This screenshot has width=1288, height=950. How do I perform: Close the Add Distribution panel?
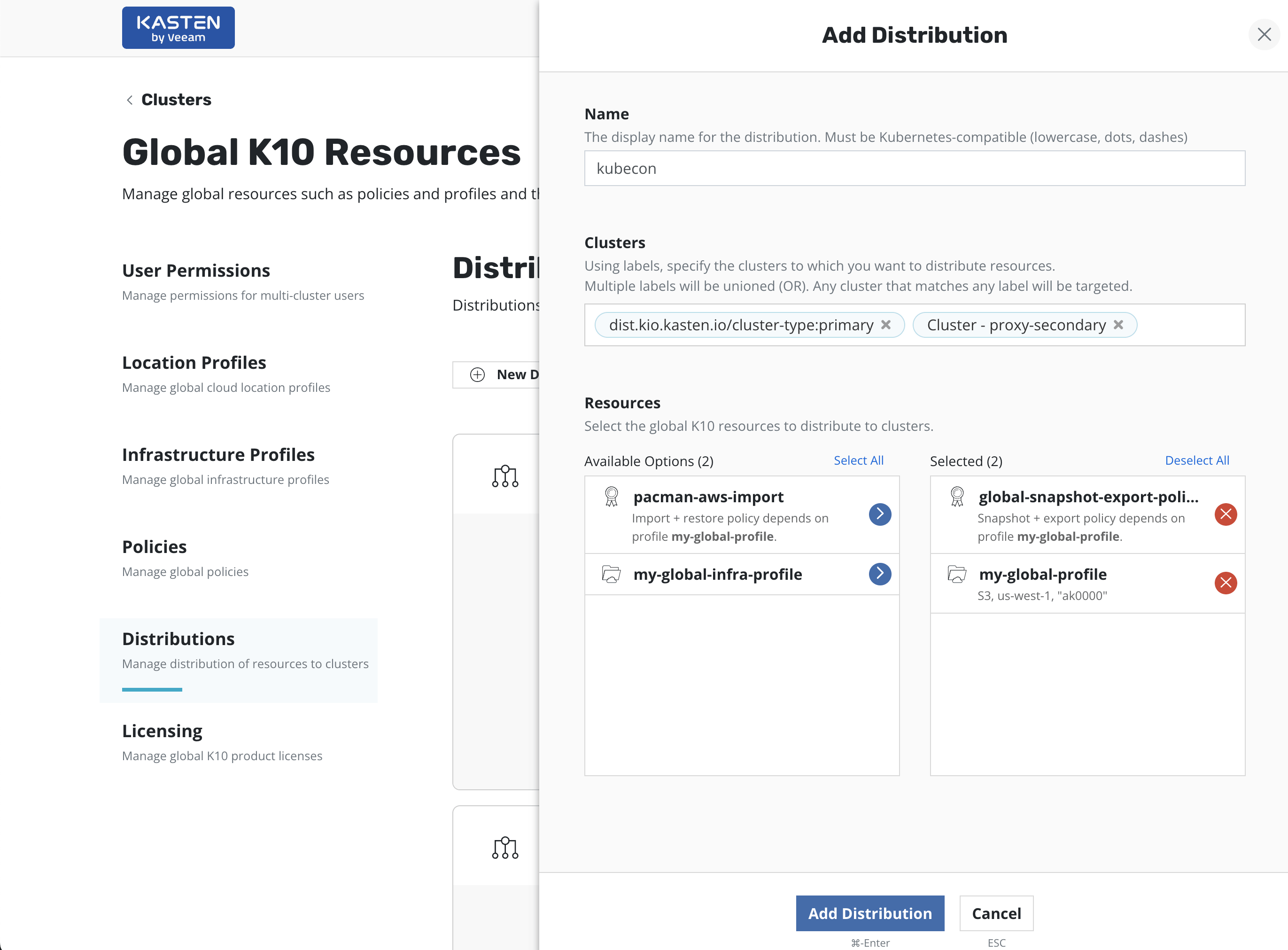tap(1264, 34)
